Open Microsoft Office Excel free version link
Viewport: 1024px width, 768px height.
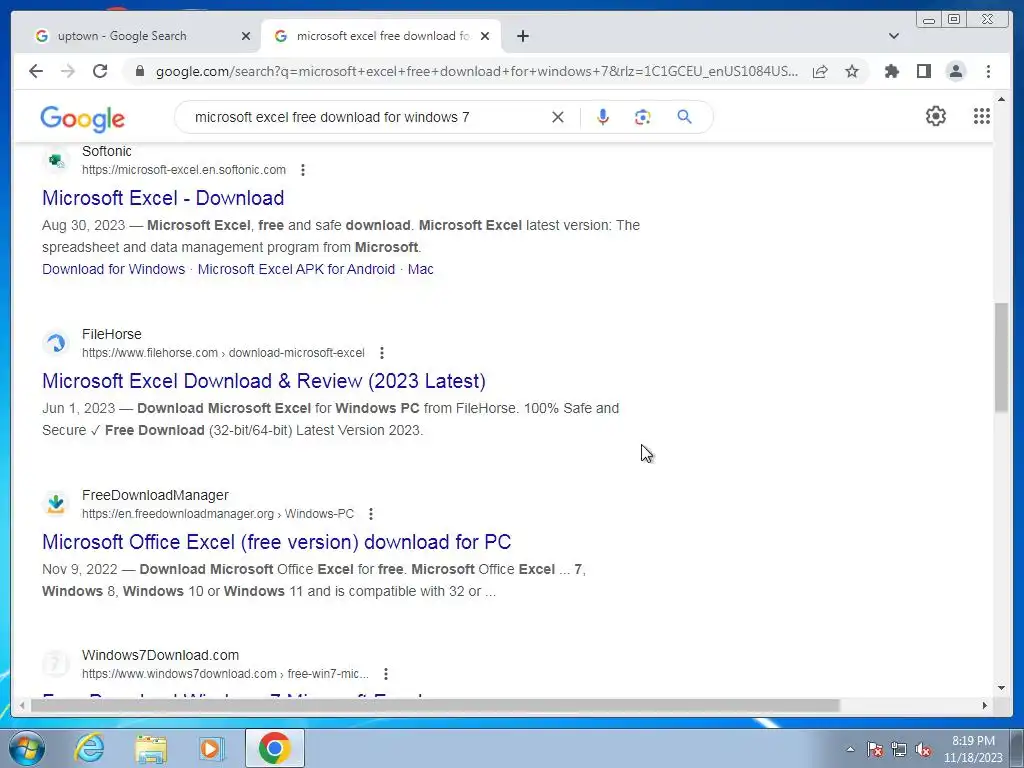pyautogui.click(x=277, y=542)
